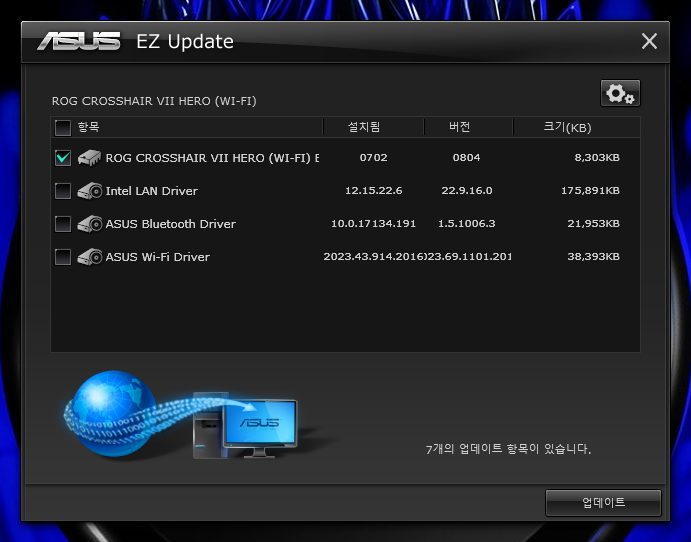The image size is (691, 542).
Task: Click installed version 12.15.22.6
Action: point(373,191)
